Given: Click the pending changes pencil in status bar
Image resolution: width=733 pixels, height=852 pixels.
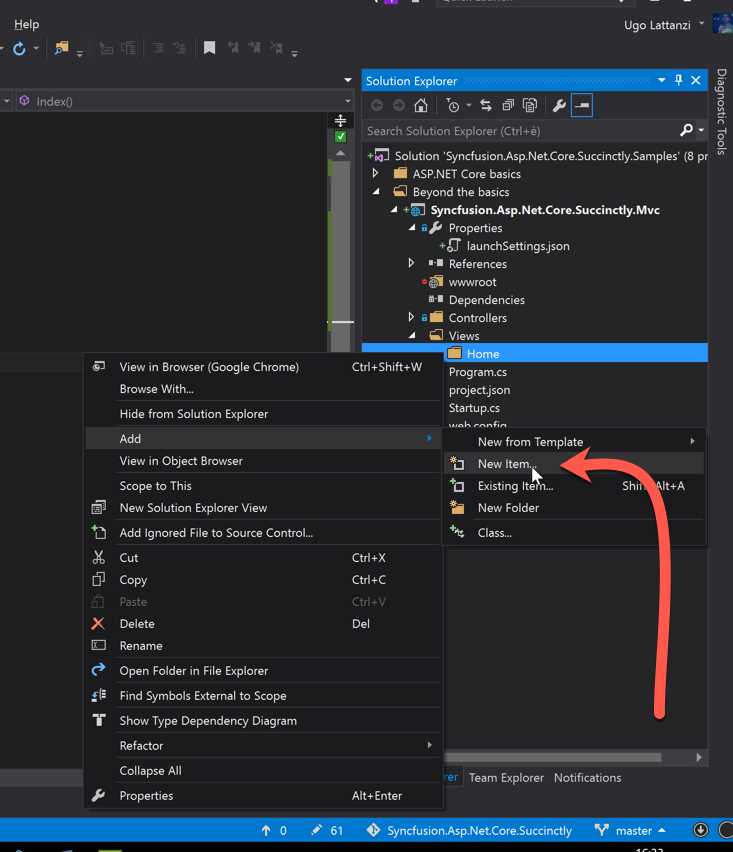Looking at the screenshot, I should (x=316, y=830).
